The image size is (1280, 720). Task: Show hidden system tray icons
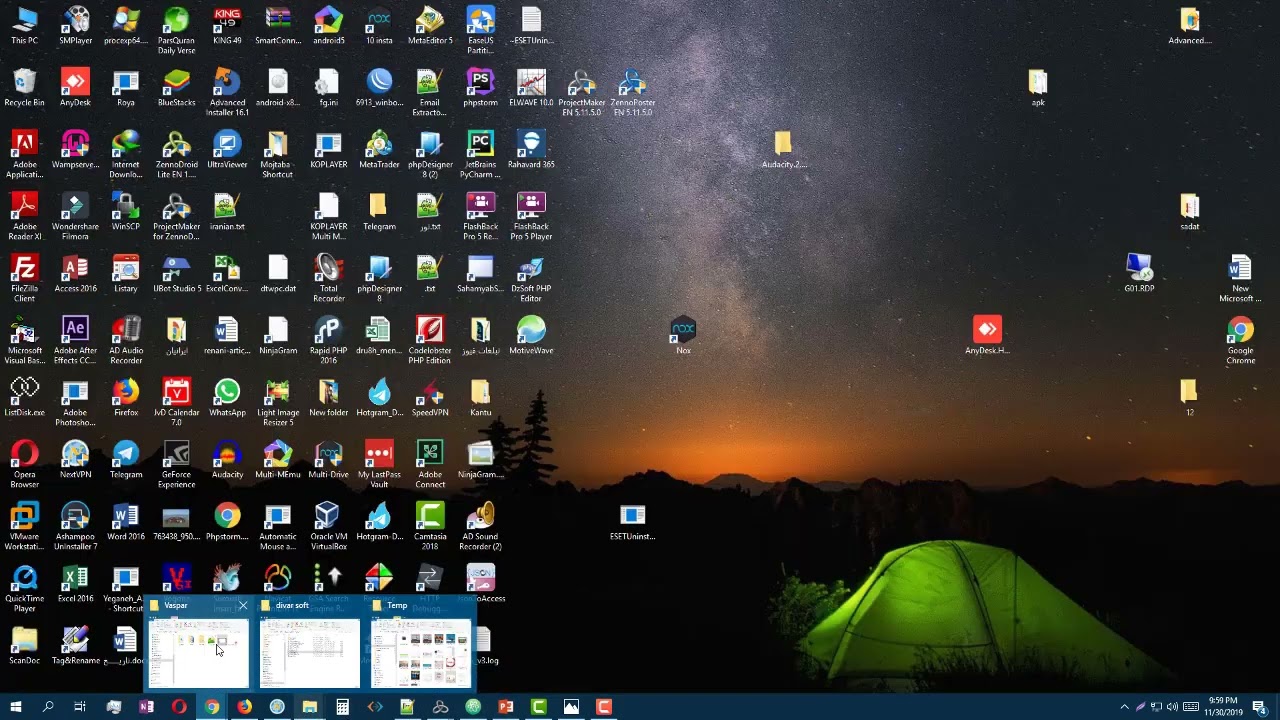tap(1124, 707)
